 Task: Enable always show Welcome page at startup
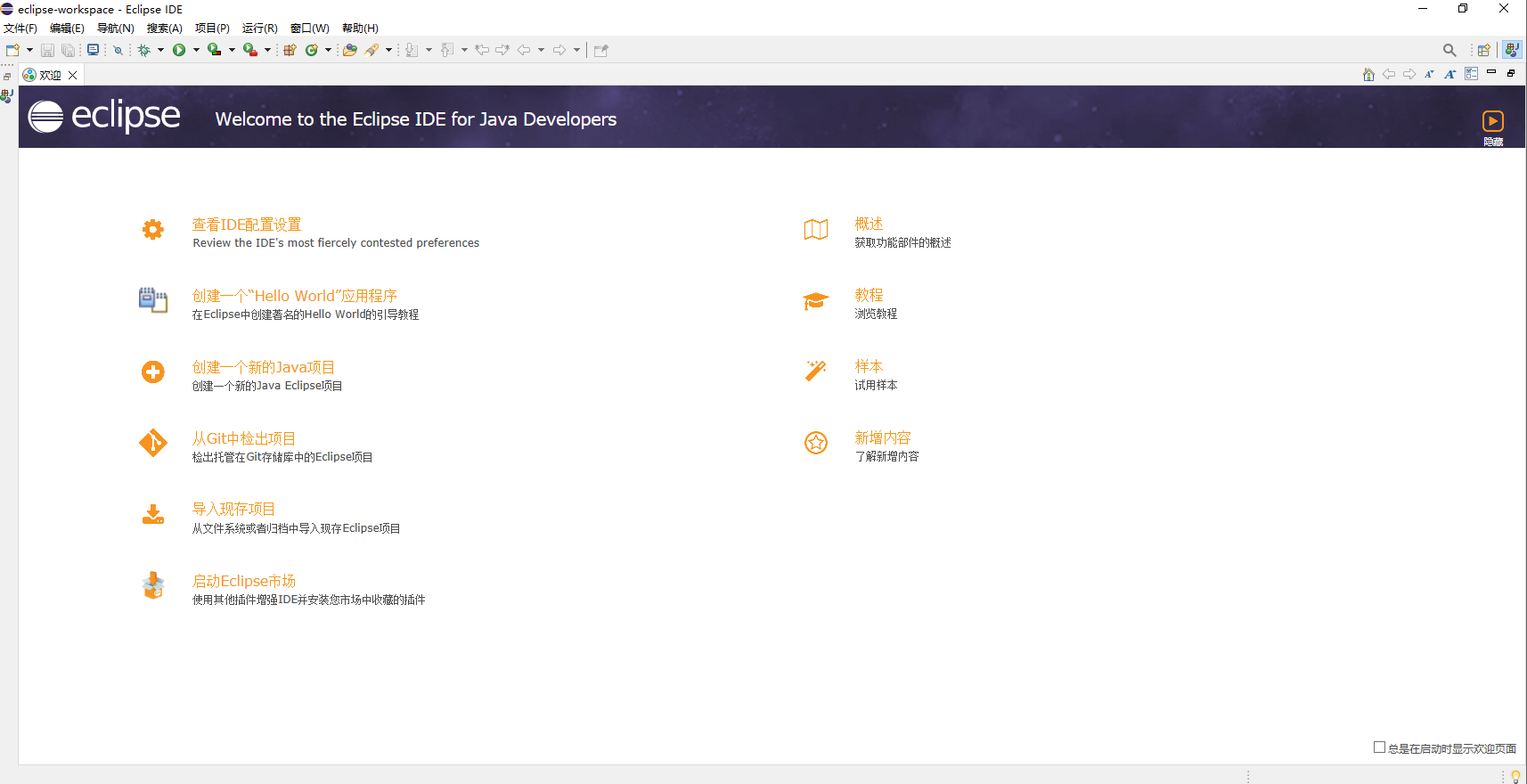[x=1379, y=747]
